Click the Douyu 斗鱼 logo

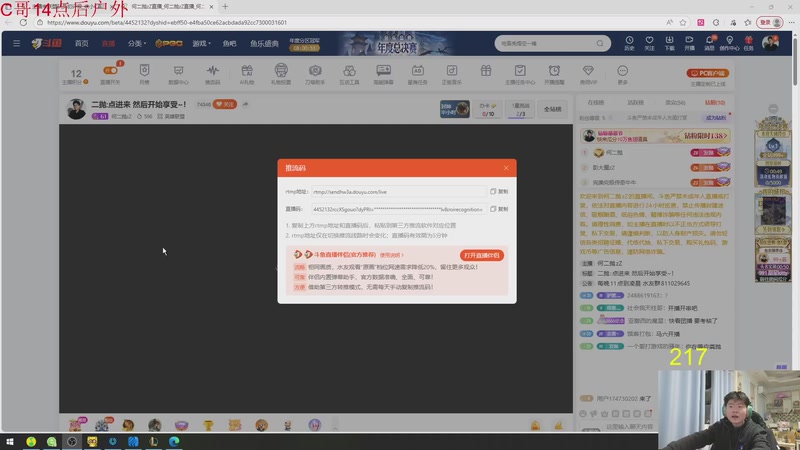click(46, 43)
